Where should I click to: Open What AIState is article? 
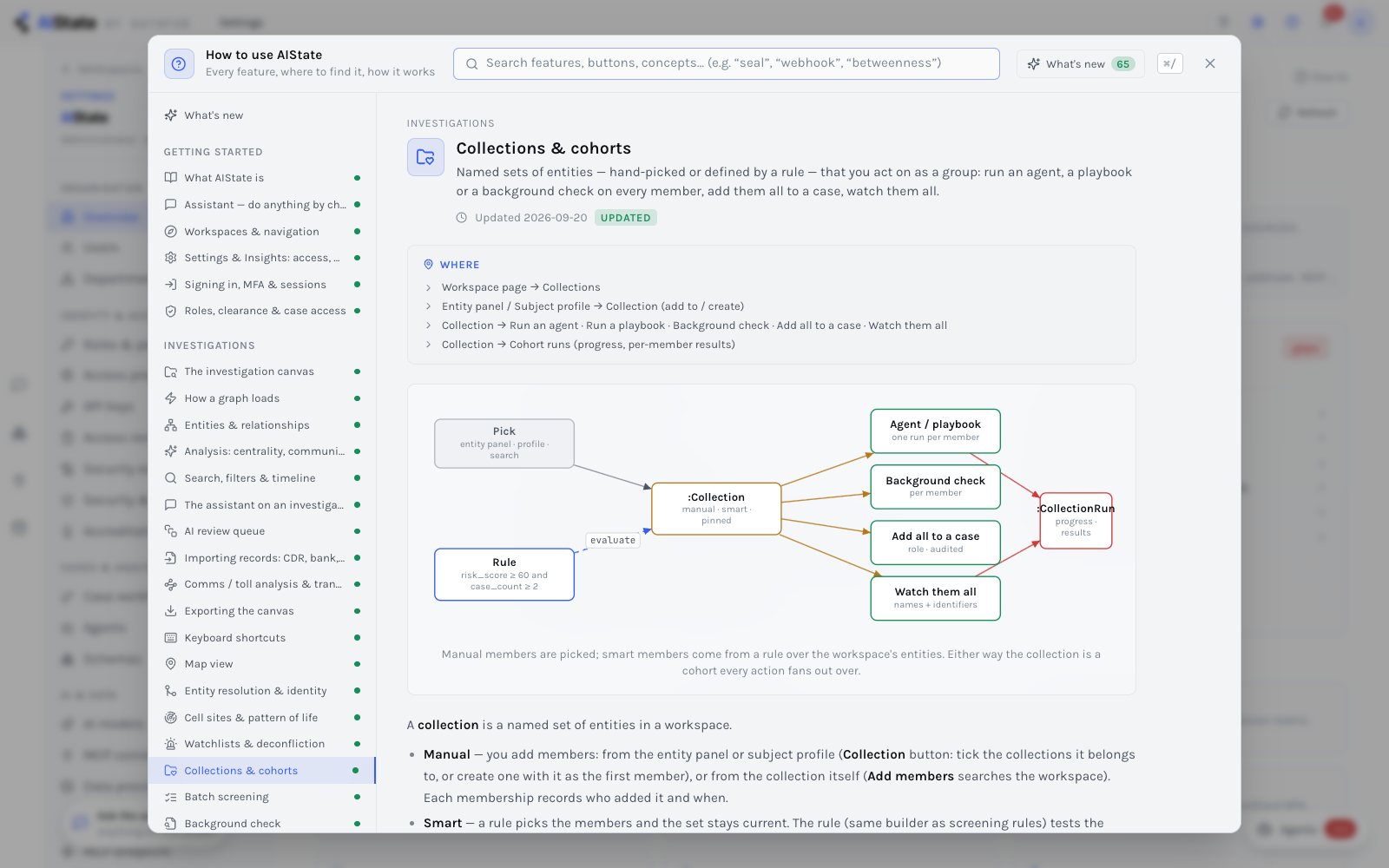[x=261, y=178]
